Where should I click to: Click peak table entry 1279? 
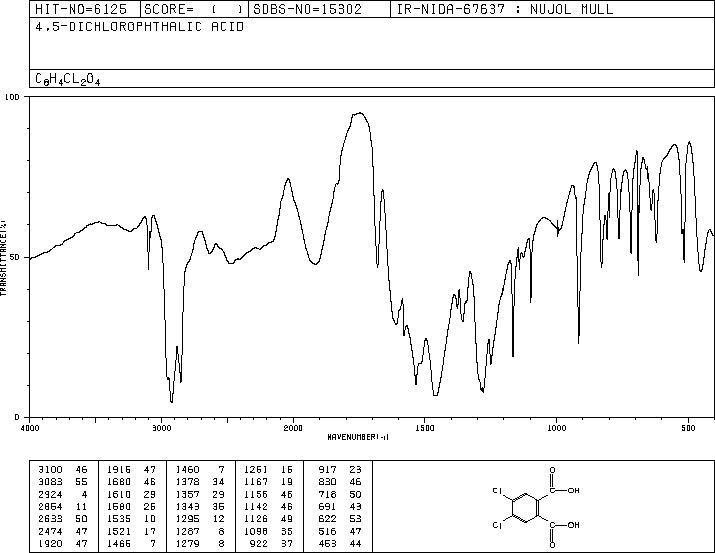[x=200, y=544]
